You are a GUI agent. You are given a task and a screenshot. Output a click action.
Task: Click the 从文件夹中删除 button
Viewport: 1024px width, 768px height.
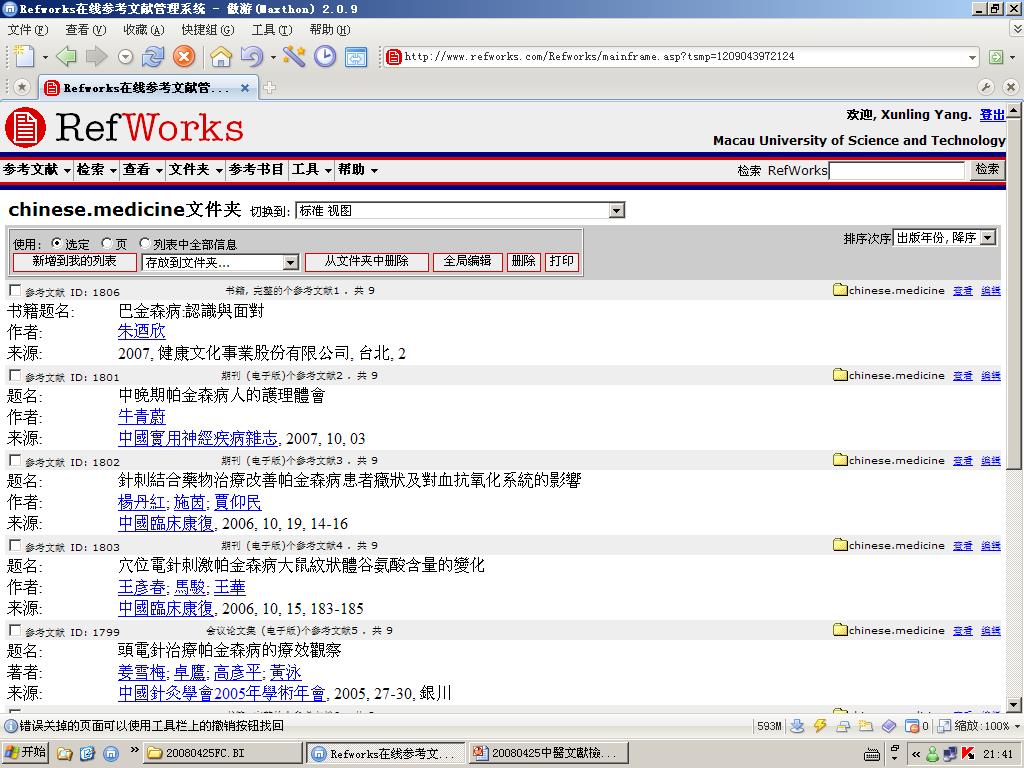coord(367,262)
